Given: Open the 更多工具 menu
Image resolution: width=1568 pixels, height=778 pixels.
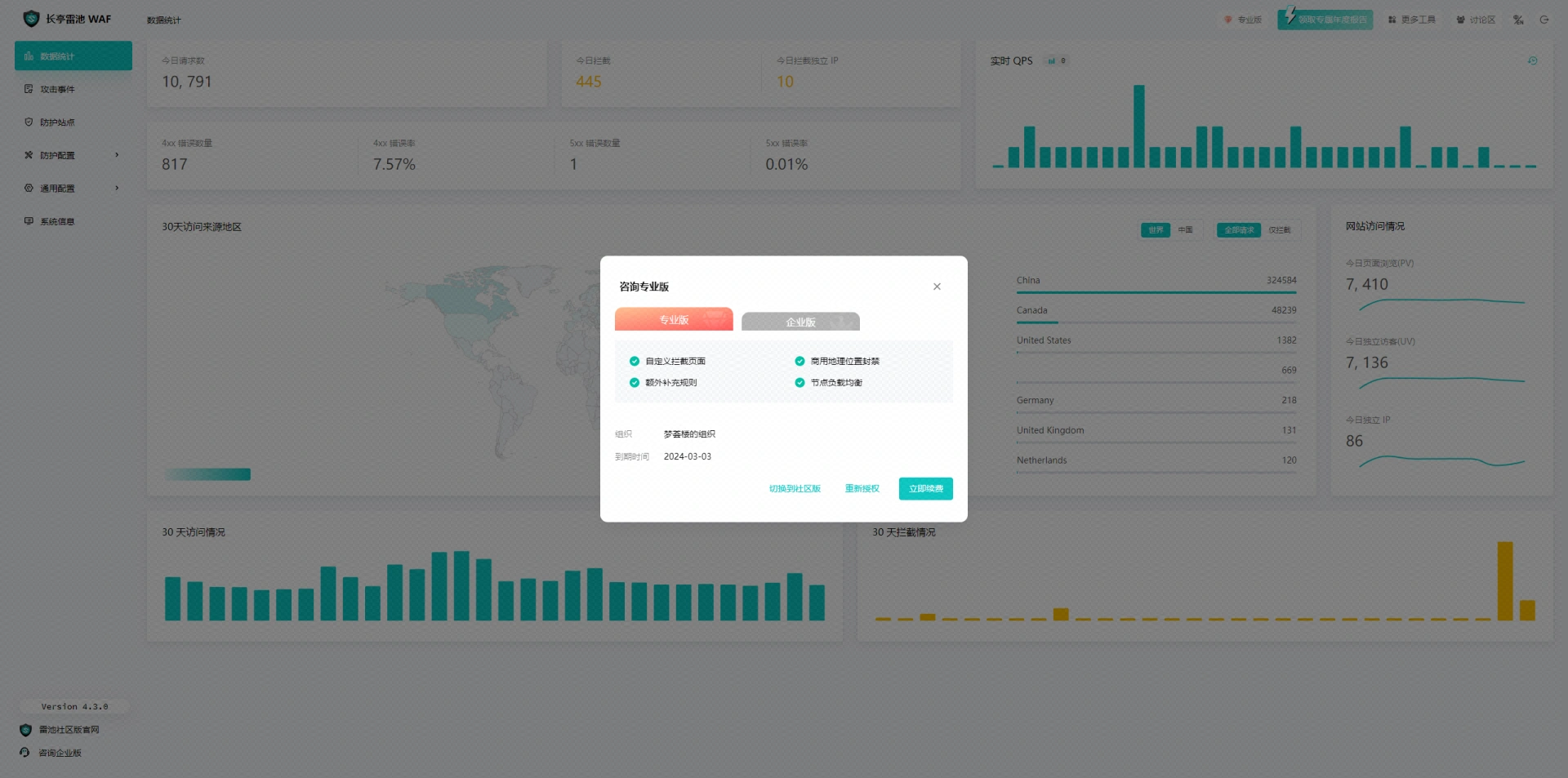Looking at the screenshot, I should click(1411, 20).
